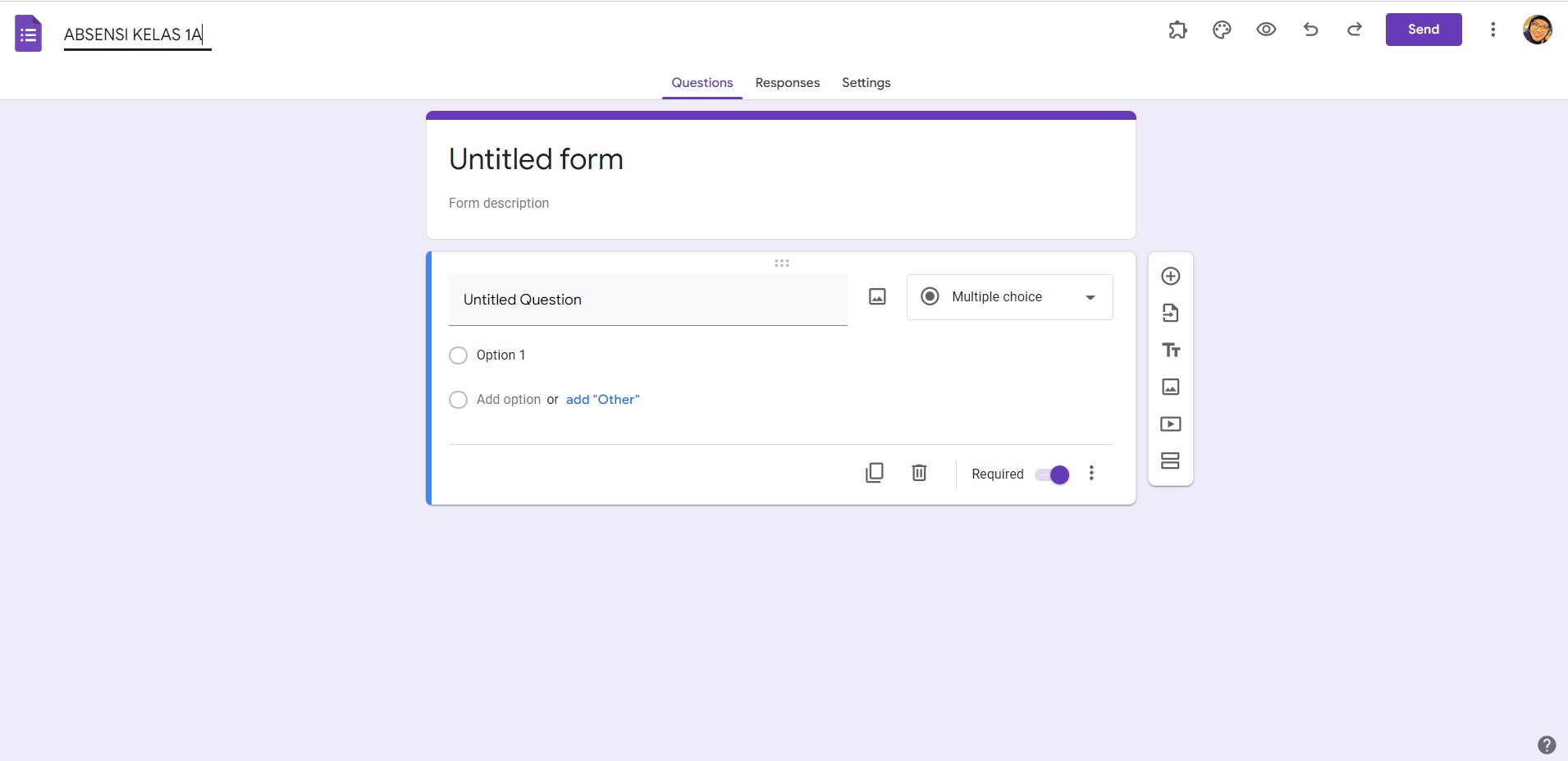The width and height of the screenshot is (1568, 761).
Task: Preview the form with eye icon
Action: tap(1266, 30)
